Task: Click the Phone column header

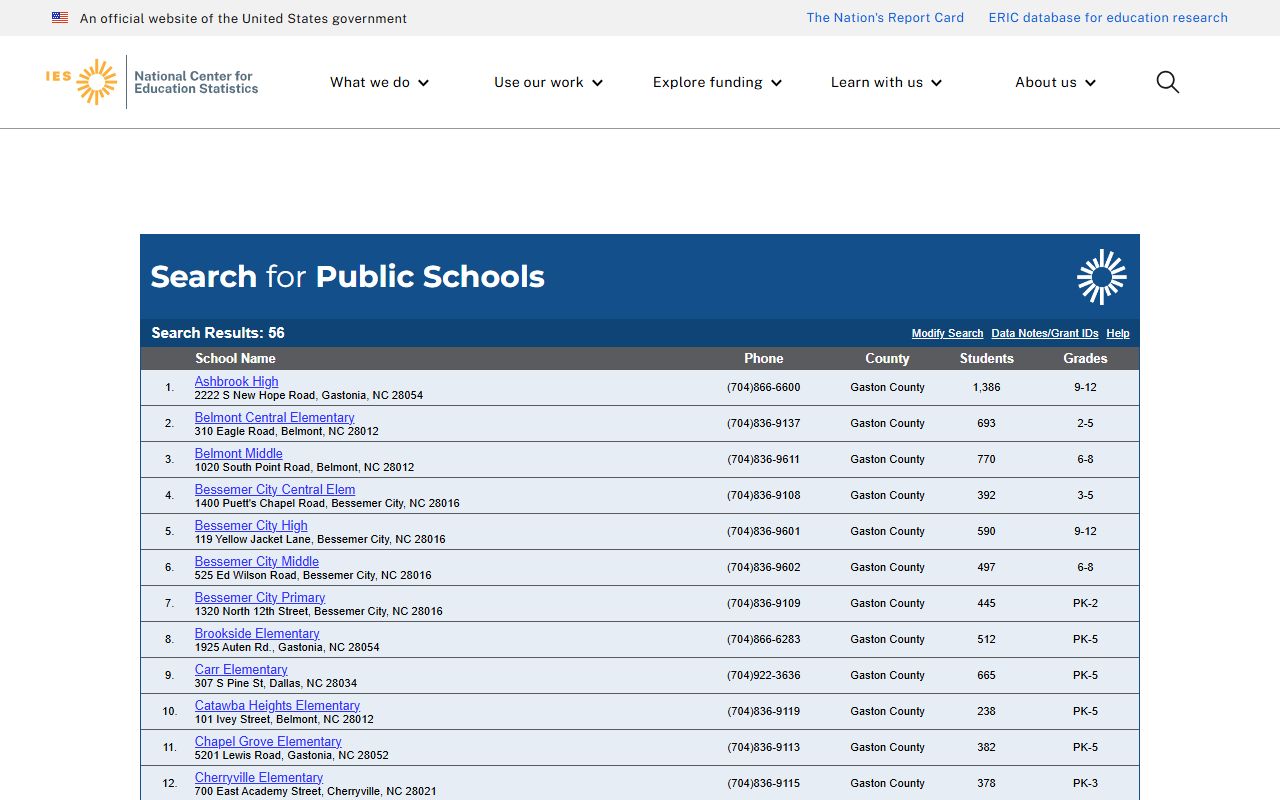Action: pyautogui.click(x=764, y=358)
